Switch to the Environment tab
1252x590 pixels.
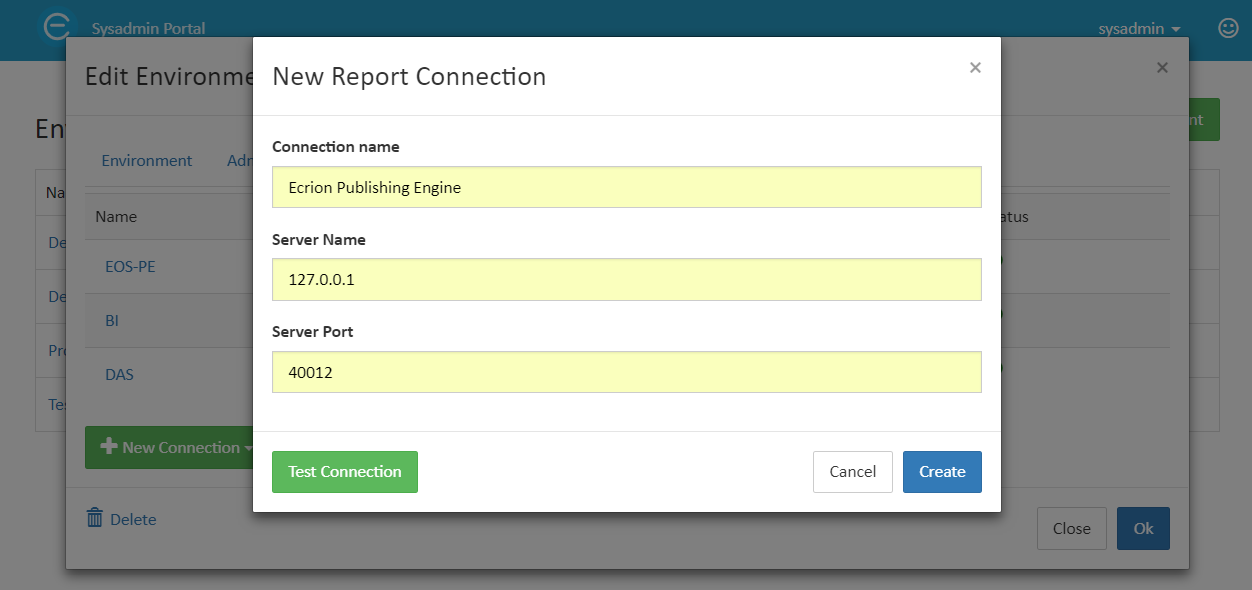(x=147, y=161)
